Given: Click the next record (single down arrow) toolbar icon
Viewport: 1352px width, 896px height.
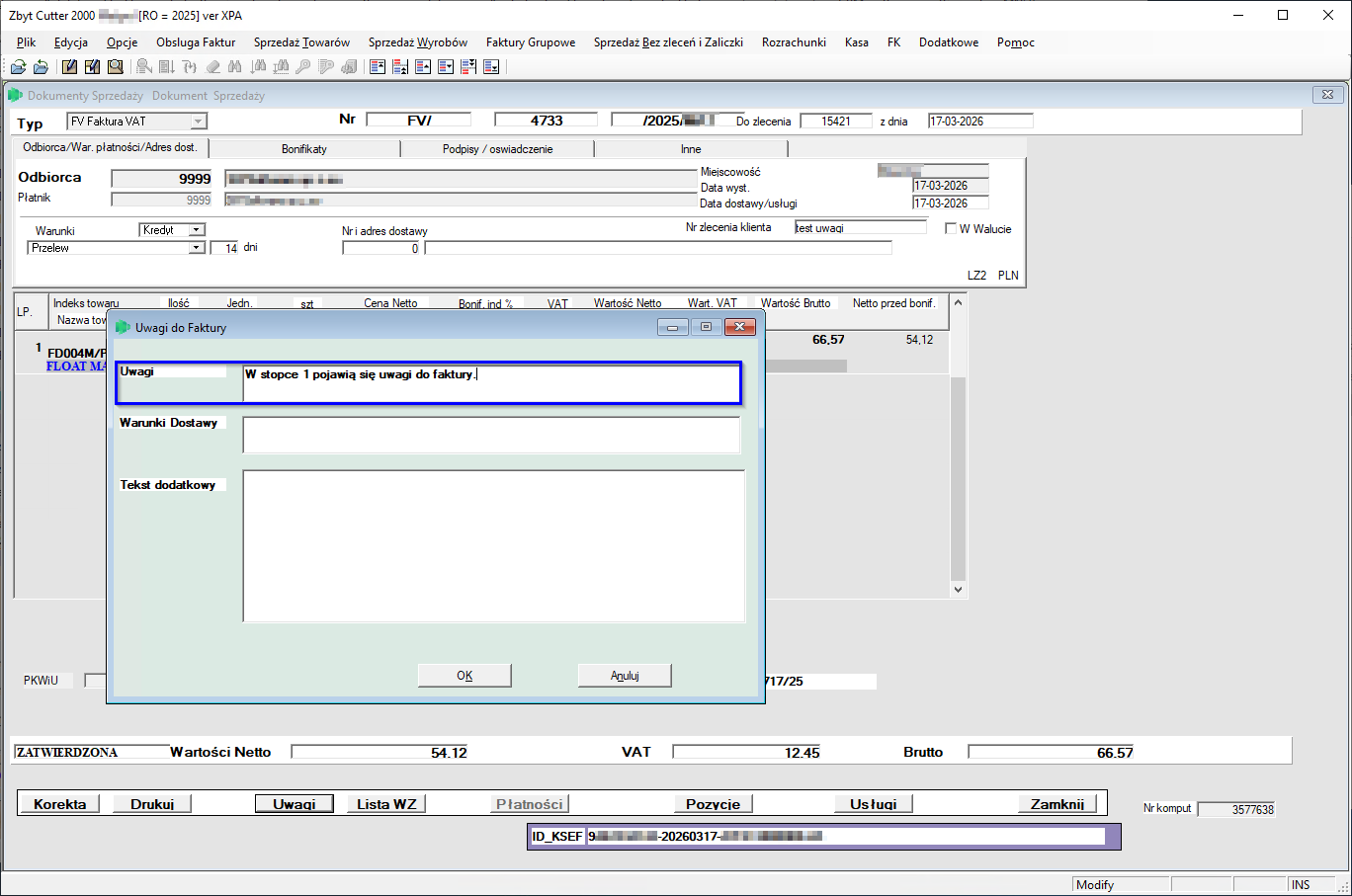Looking at the screenshot, I should (446, 66).
